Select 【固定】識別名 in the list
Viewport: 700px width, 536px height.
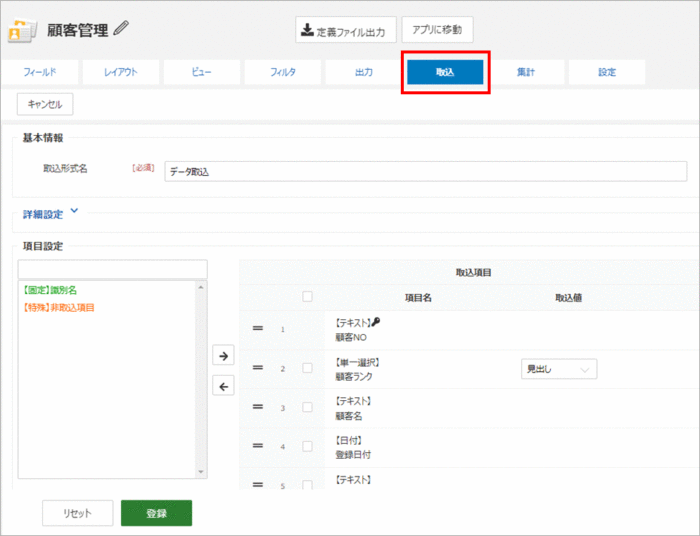tap(50, 290)
